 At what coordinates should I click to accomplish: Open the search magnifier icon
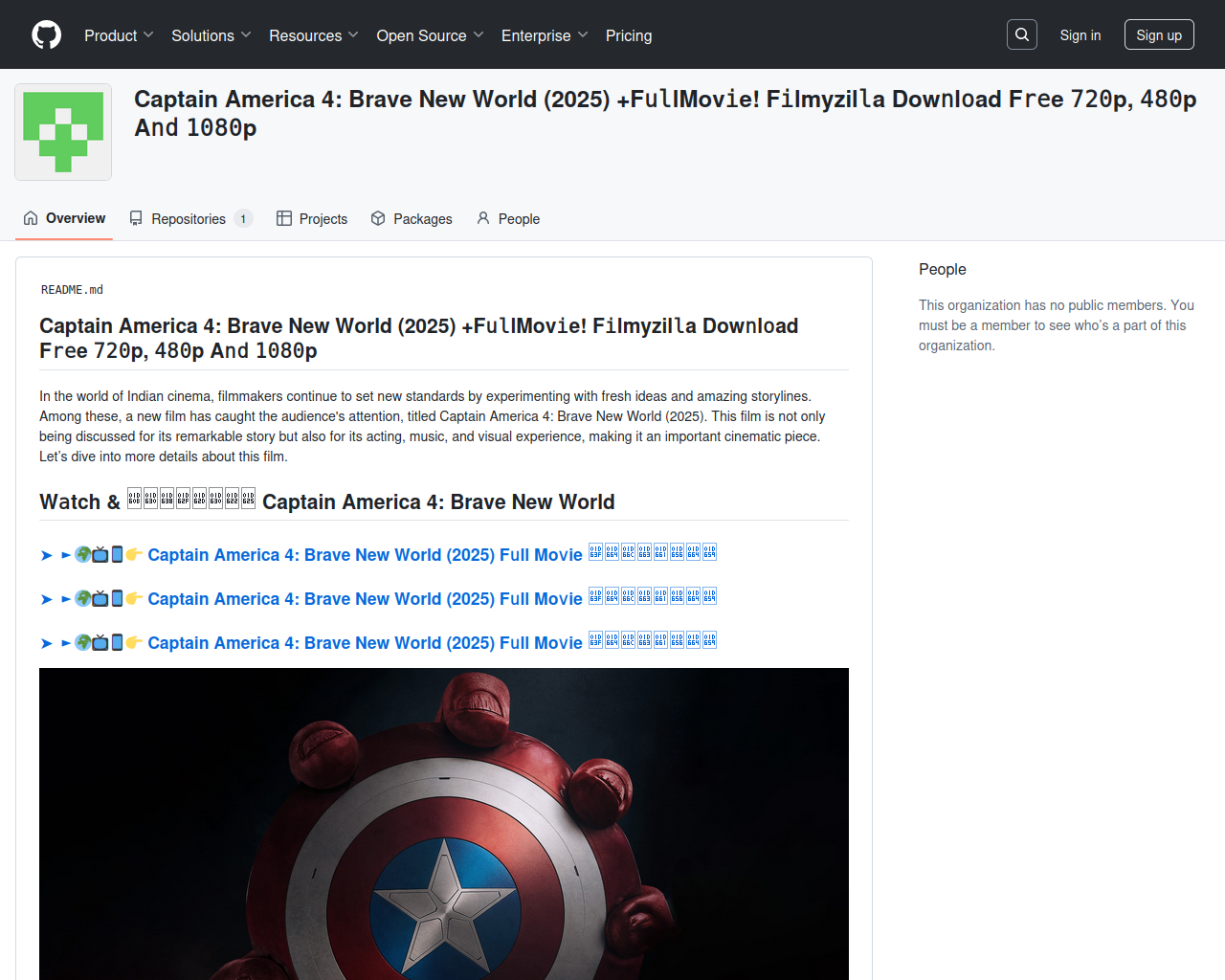click(1022, 34)
